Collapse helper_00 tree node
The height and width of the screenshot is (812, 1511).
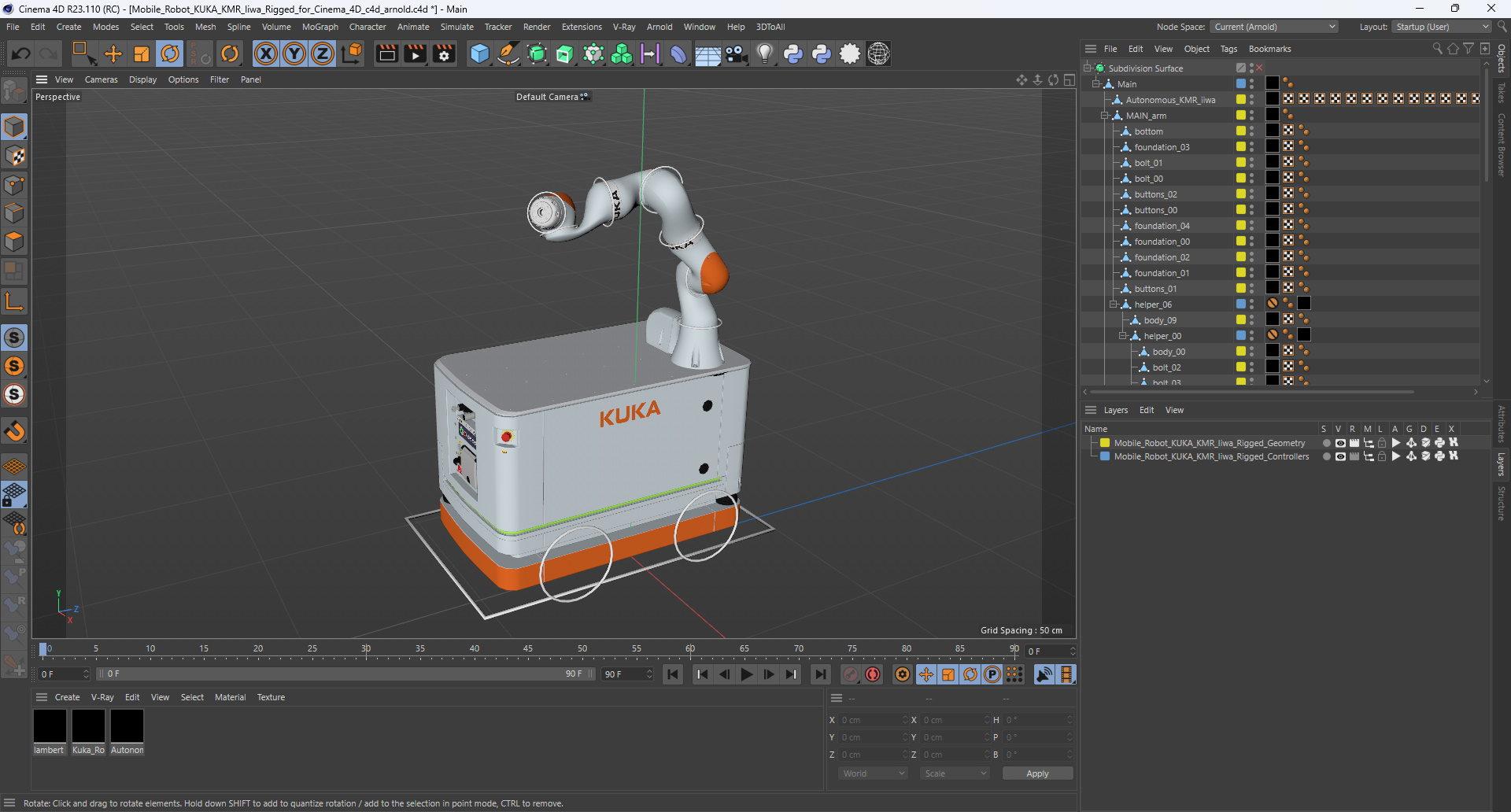click(1123, 336)
